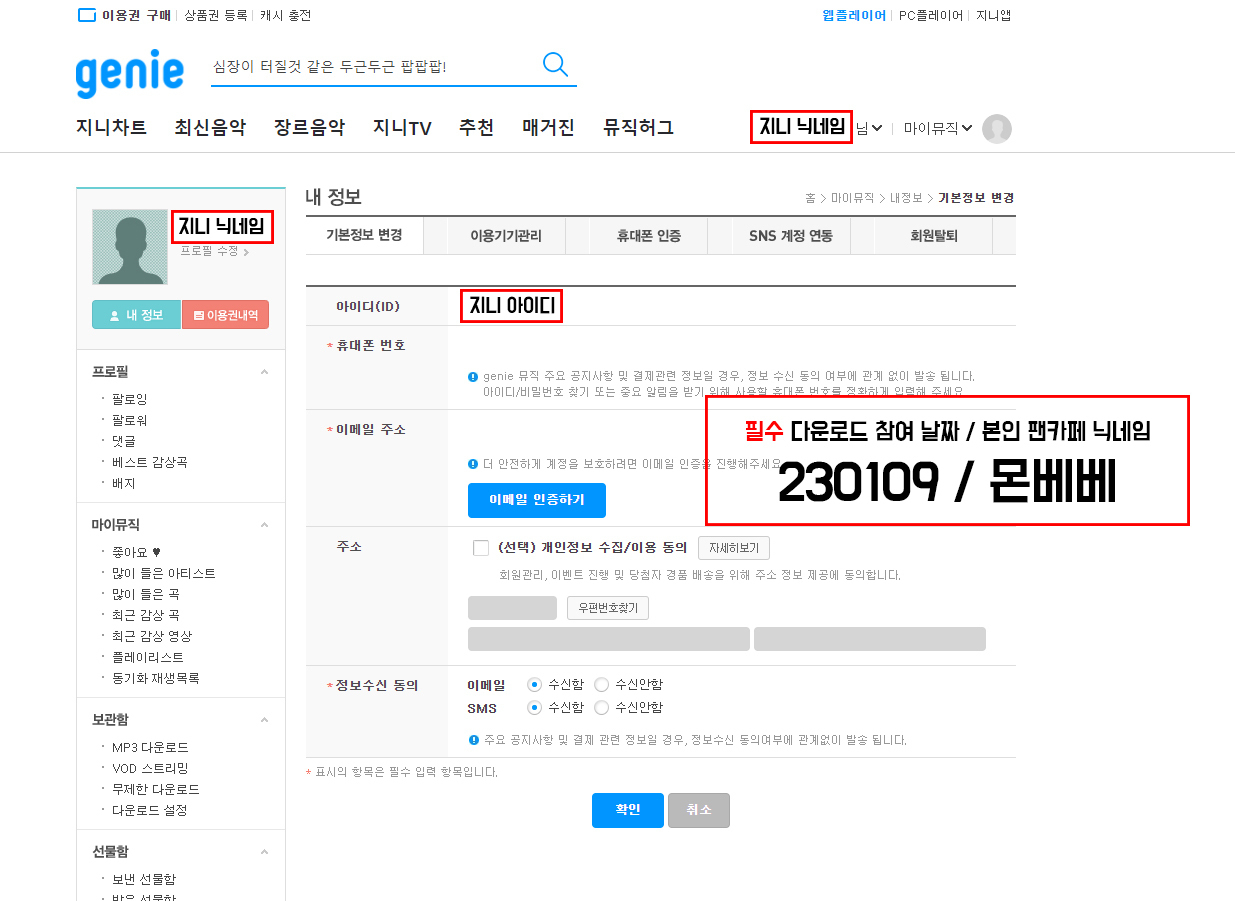The height and width of the screenshot is (901, 1235).
Task: Switch to 휴대폰 인증 tab
Action: click(x=649, y=236)
